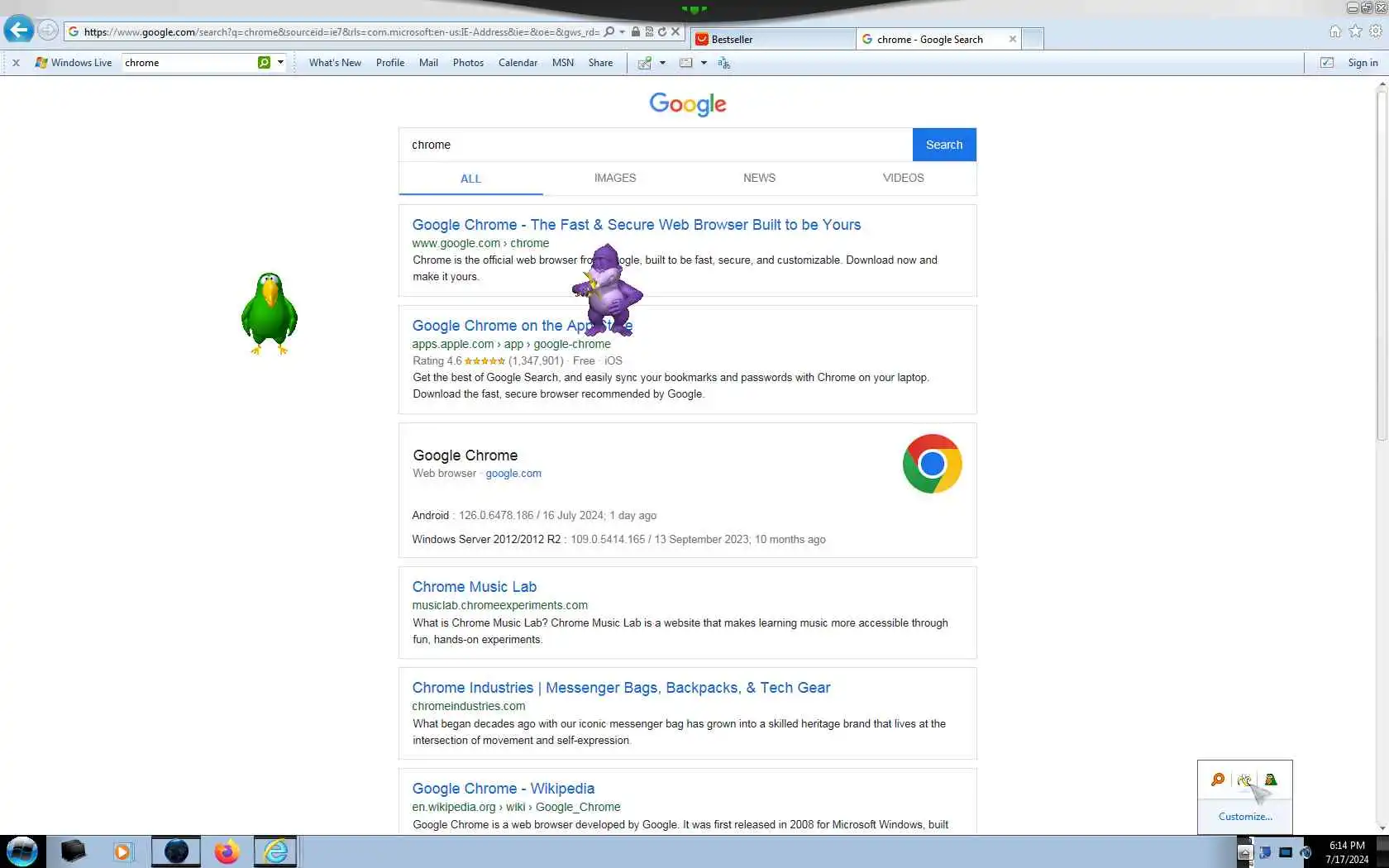Screen dimensions: 1389x868
Task: Expand the address bar search dropdown arrow
Action: (x=622, y=31)
